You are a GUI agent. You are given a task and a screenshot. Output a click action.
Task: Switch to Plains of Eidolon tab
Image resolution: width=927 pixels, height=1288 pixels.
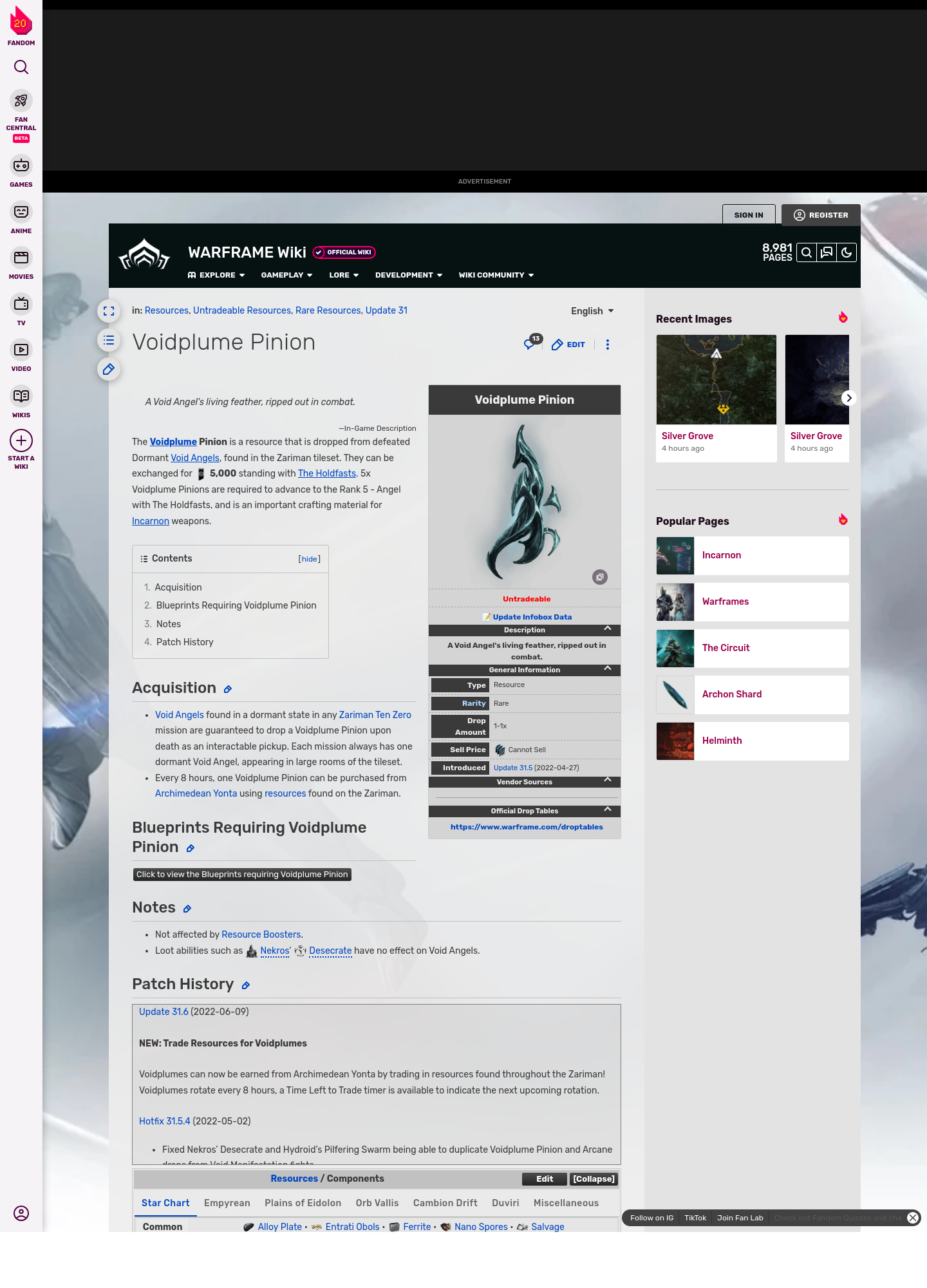coord(303,1203)
